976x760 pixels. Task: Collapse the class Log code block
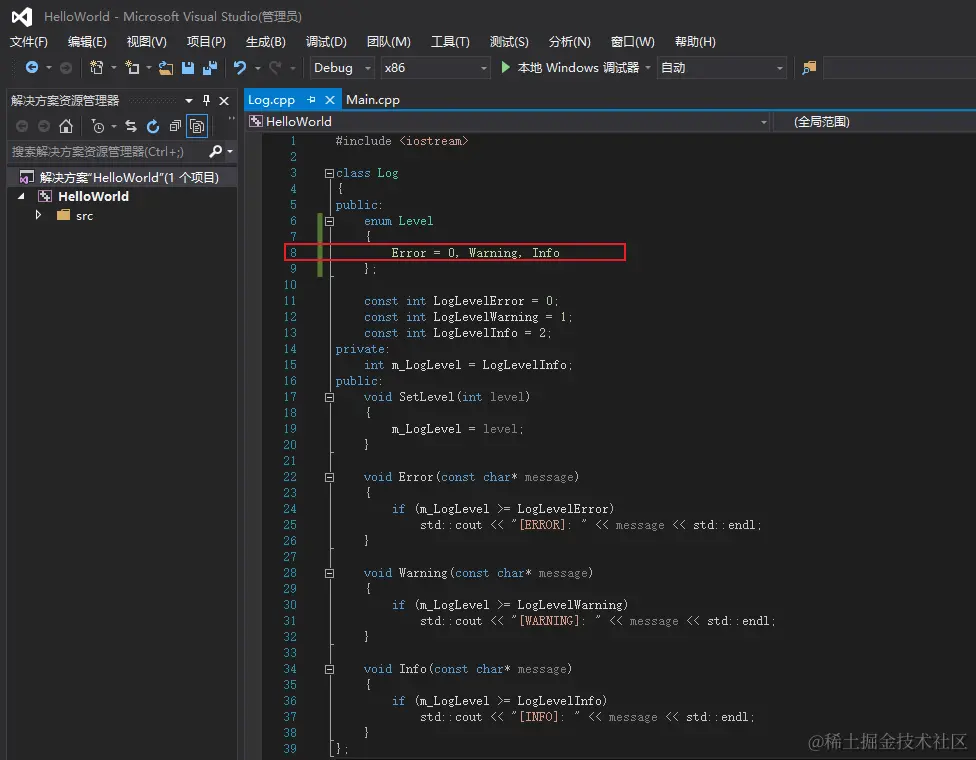tap(329, 174)
